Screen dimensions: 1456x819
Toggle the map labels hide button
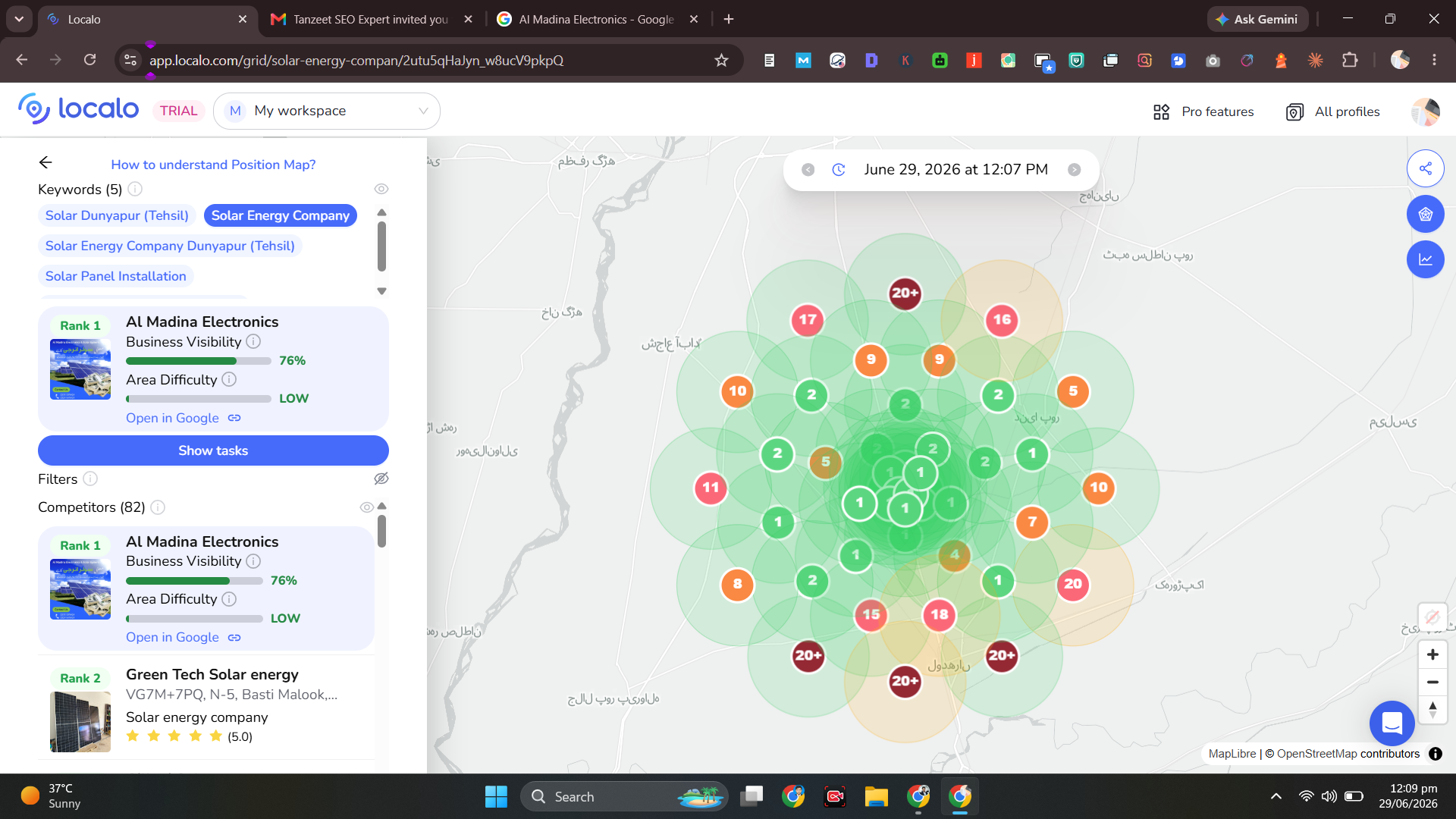pos(1432,617)
